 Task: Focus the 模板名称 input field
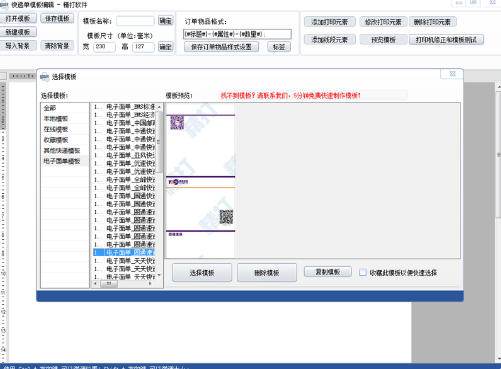pos(135,21)
